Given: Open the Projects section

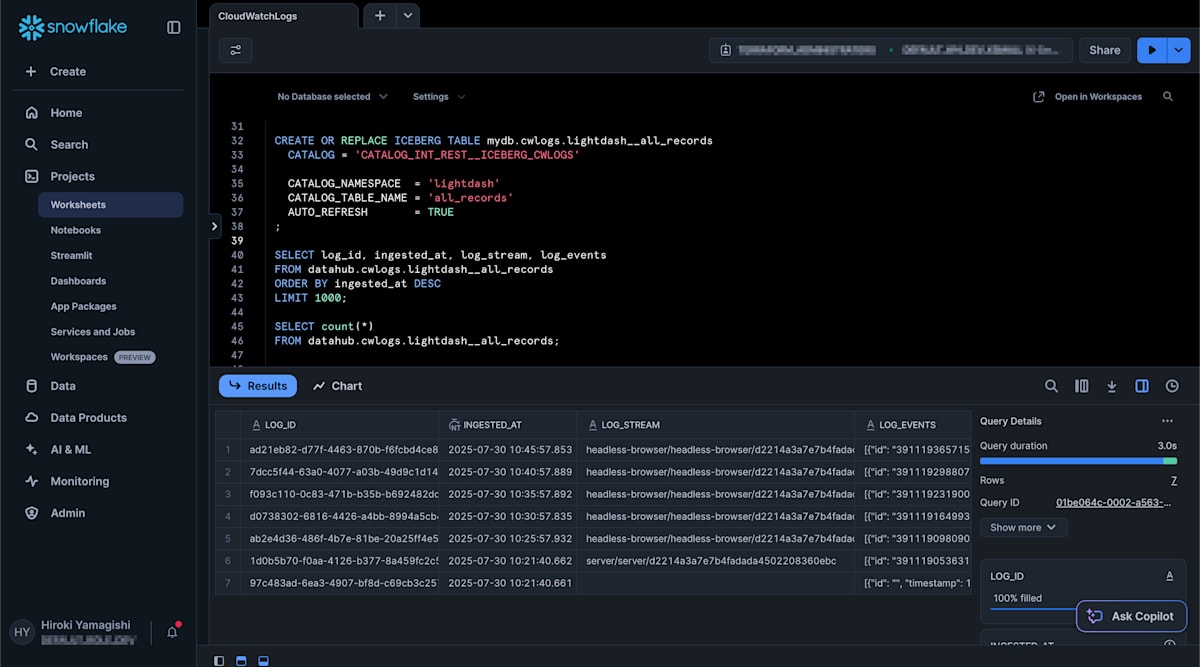Looking at the screenshot, I should [x=72, y=176].
